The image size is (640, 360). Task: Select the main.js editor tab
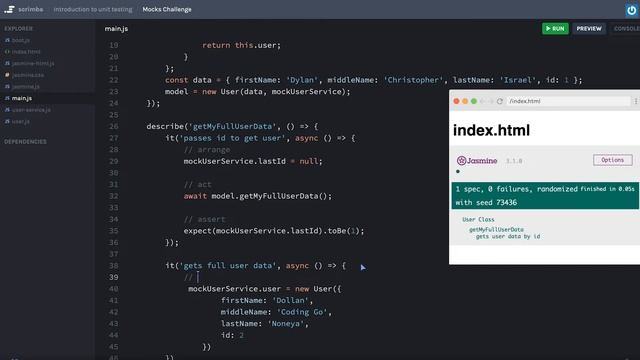116,29
